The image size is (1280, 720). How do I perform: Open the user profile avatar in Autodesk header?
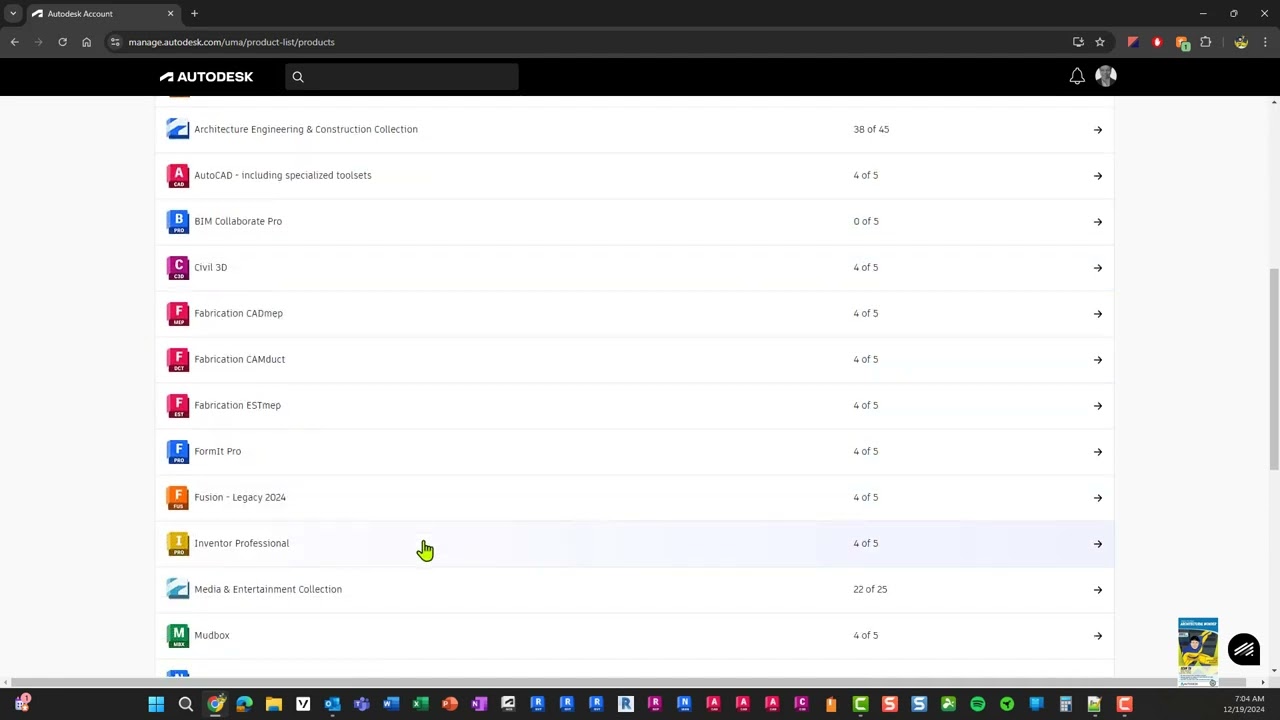[1106, 76]
